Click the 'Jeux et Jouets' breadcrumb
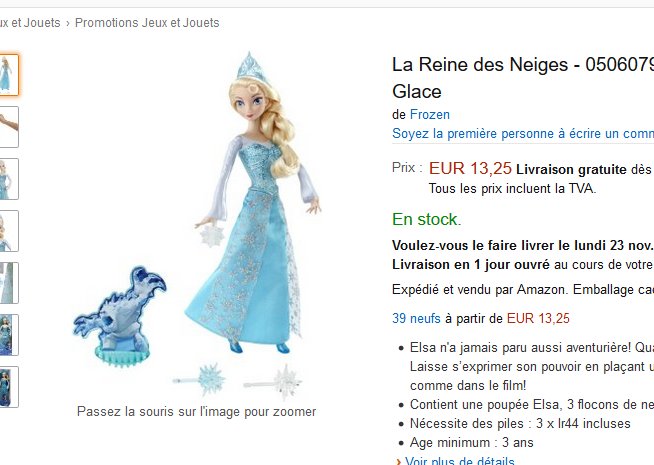Image resolution: width=654 pixels, height=465 pixels. click(x=30, y=23)
